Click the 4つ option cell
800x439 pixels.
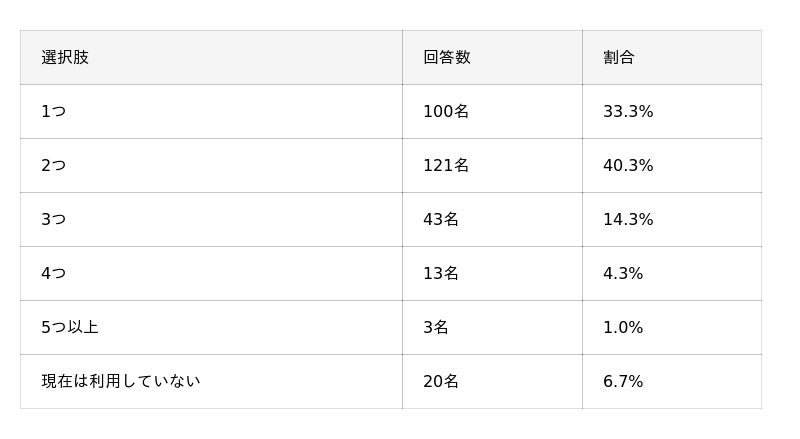(x=53, y=273)
